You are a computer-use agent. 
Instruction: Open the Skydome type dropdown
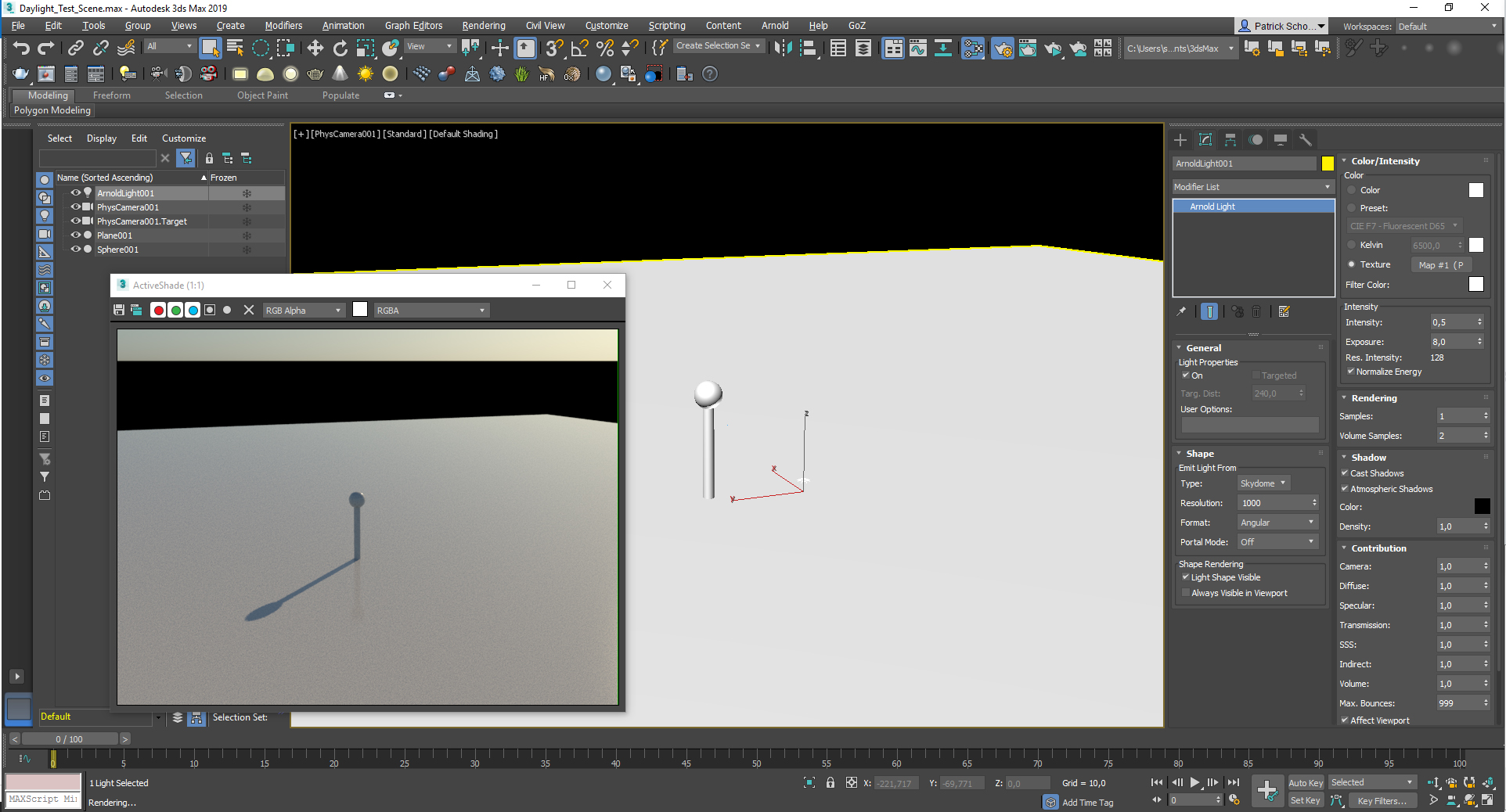1263,483
